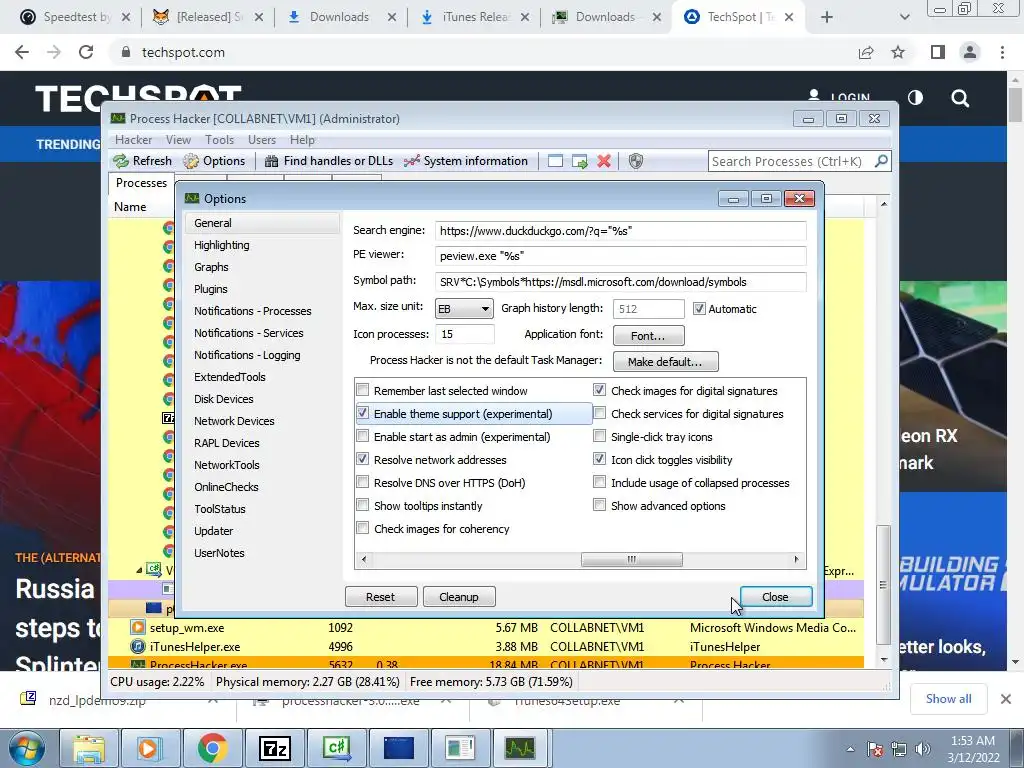Show hidden system tray icons arrow
The image size is (1024, 768).
pyautogui.click(x=850, y=749)
